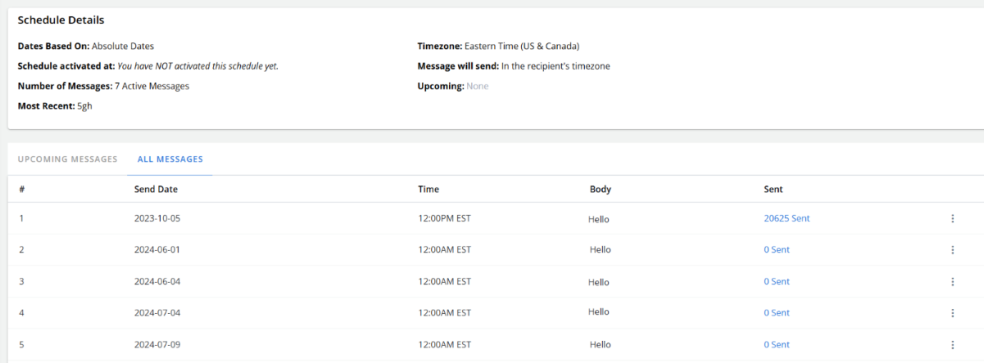Select the send date 2024-07-04
This screenshot has height=363, width=984.
tap(157, 313)
